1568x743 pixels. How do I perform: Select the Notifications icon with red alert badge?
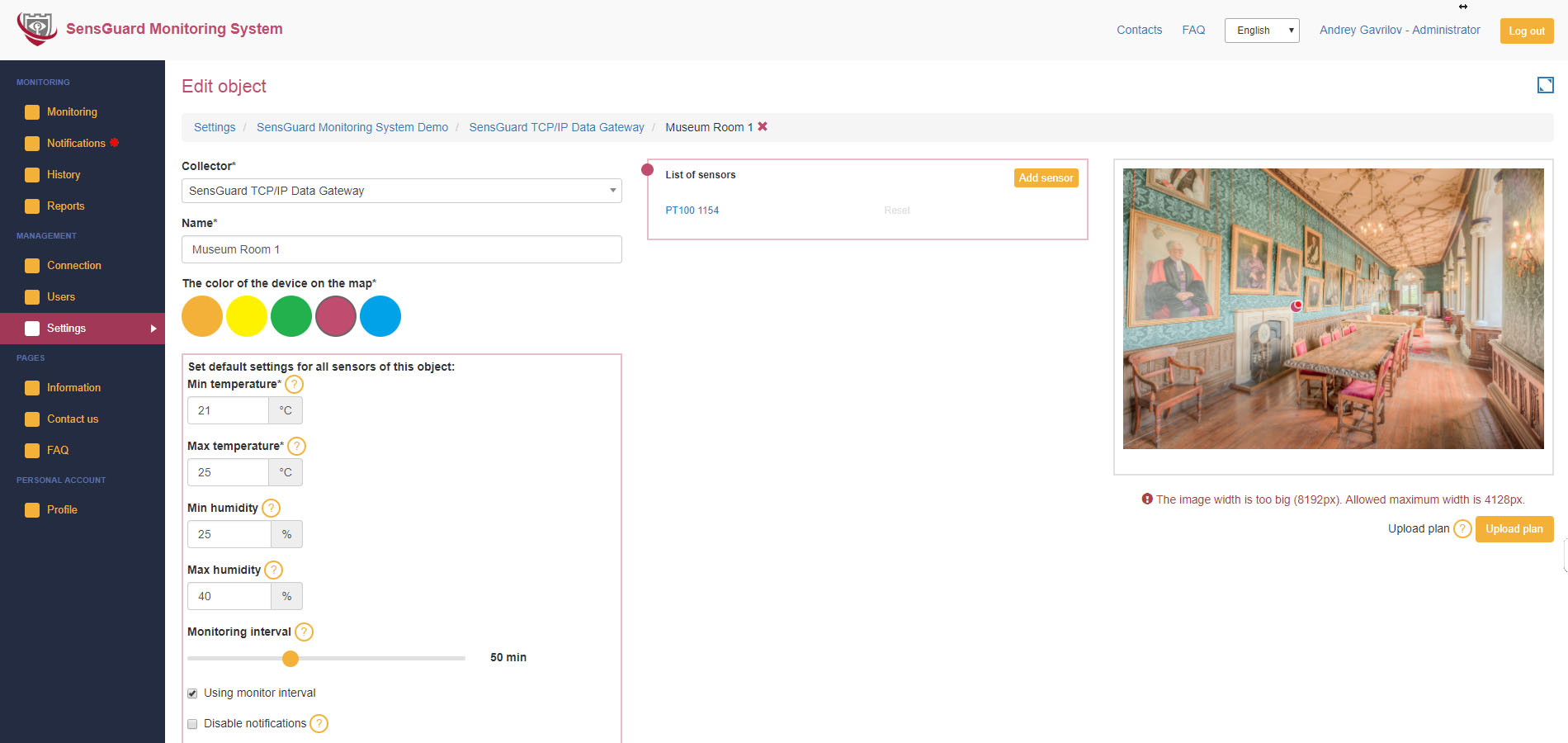coord(31,143)
